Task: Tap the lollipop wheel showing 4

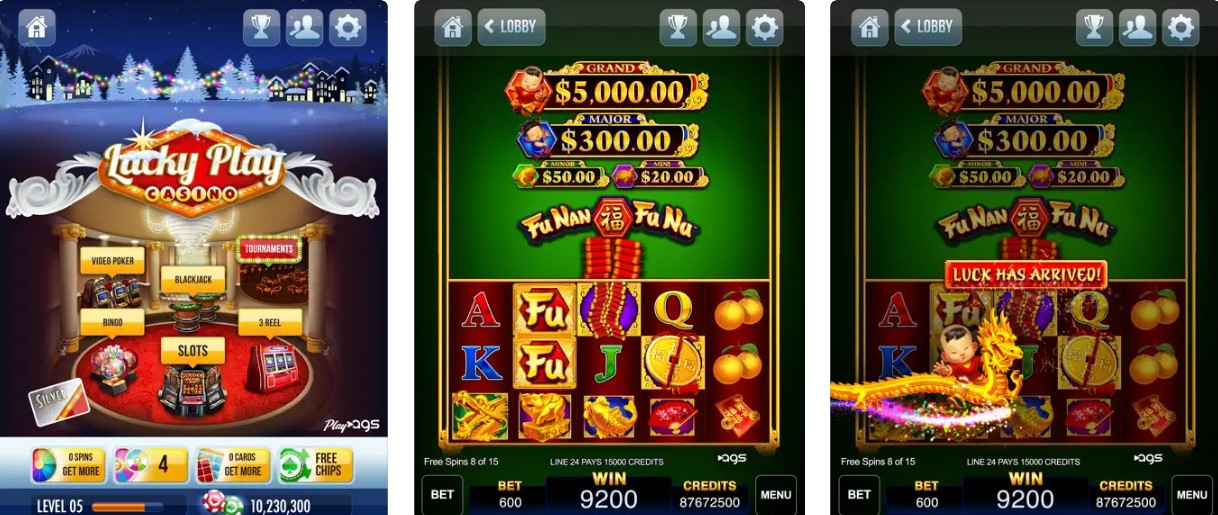Action: coord(150,465)
